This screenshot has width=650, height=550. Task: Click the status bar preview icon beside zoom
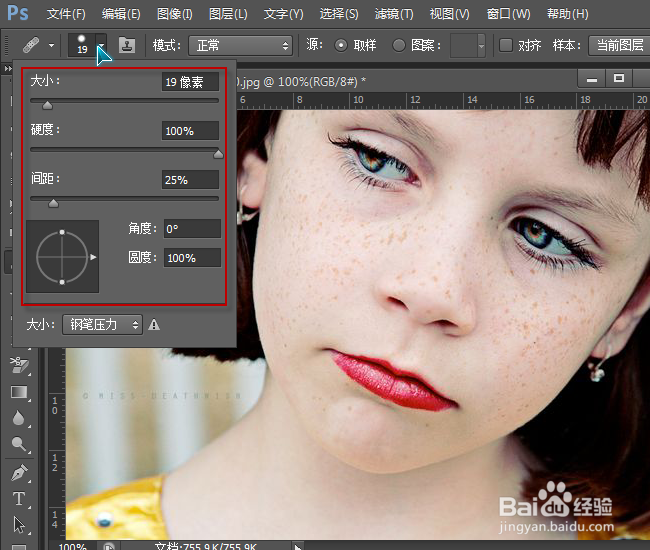point(109,546)
